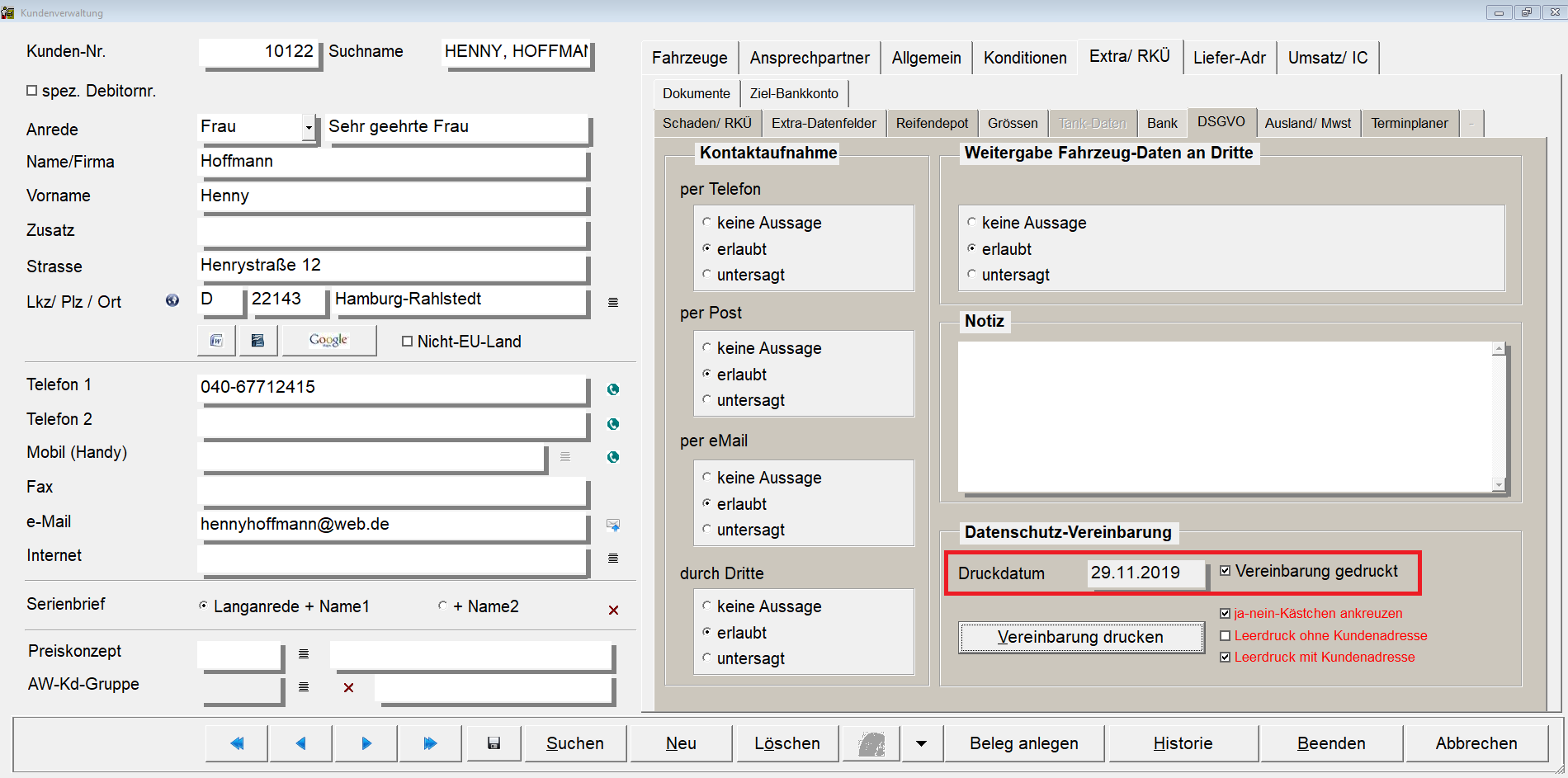Clear AW-Kd-Gruppe with the red X

[x=348, y=688]
